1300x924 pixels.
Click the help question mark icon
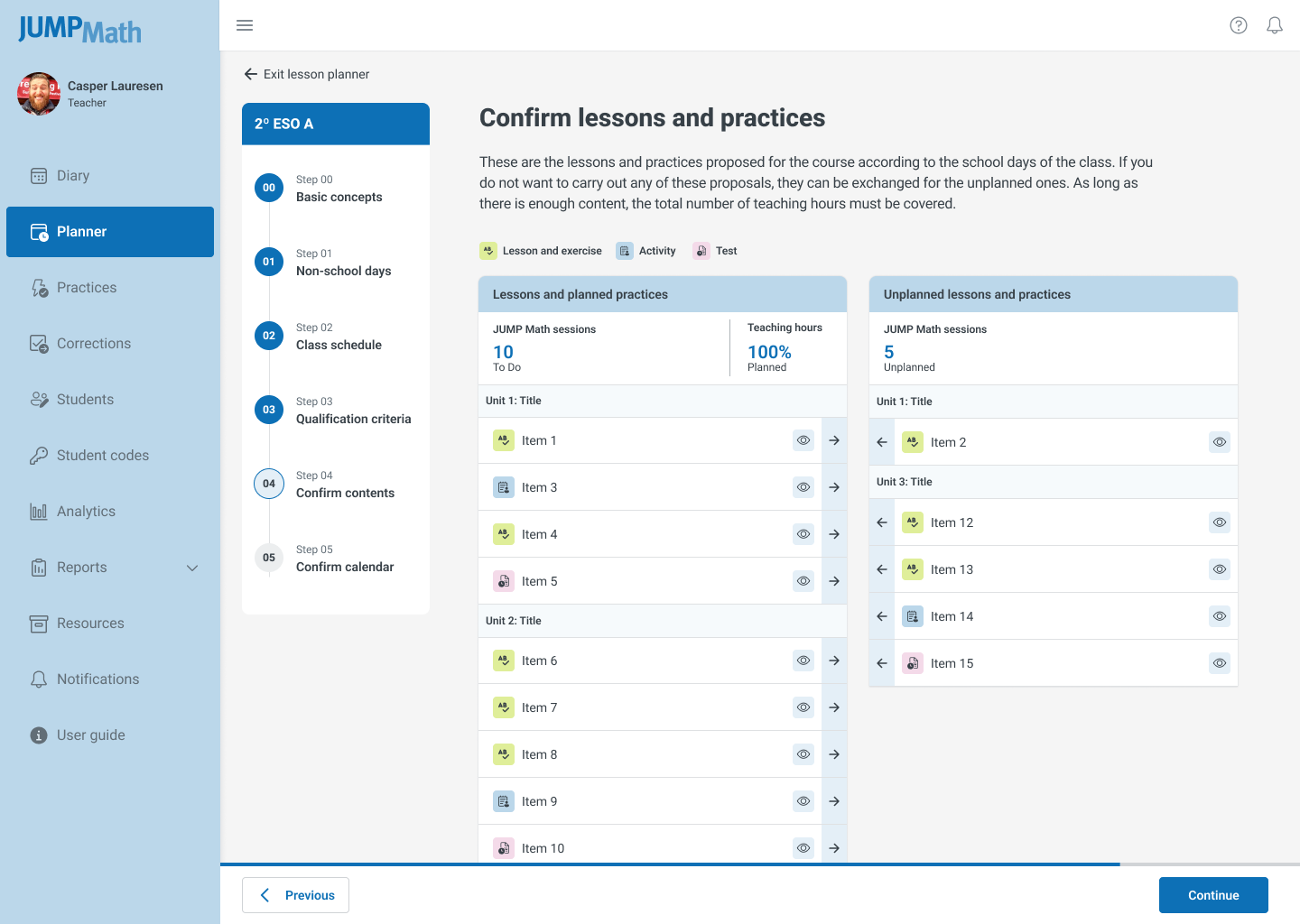coord(1239,25)
